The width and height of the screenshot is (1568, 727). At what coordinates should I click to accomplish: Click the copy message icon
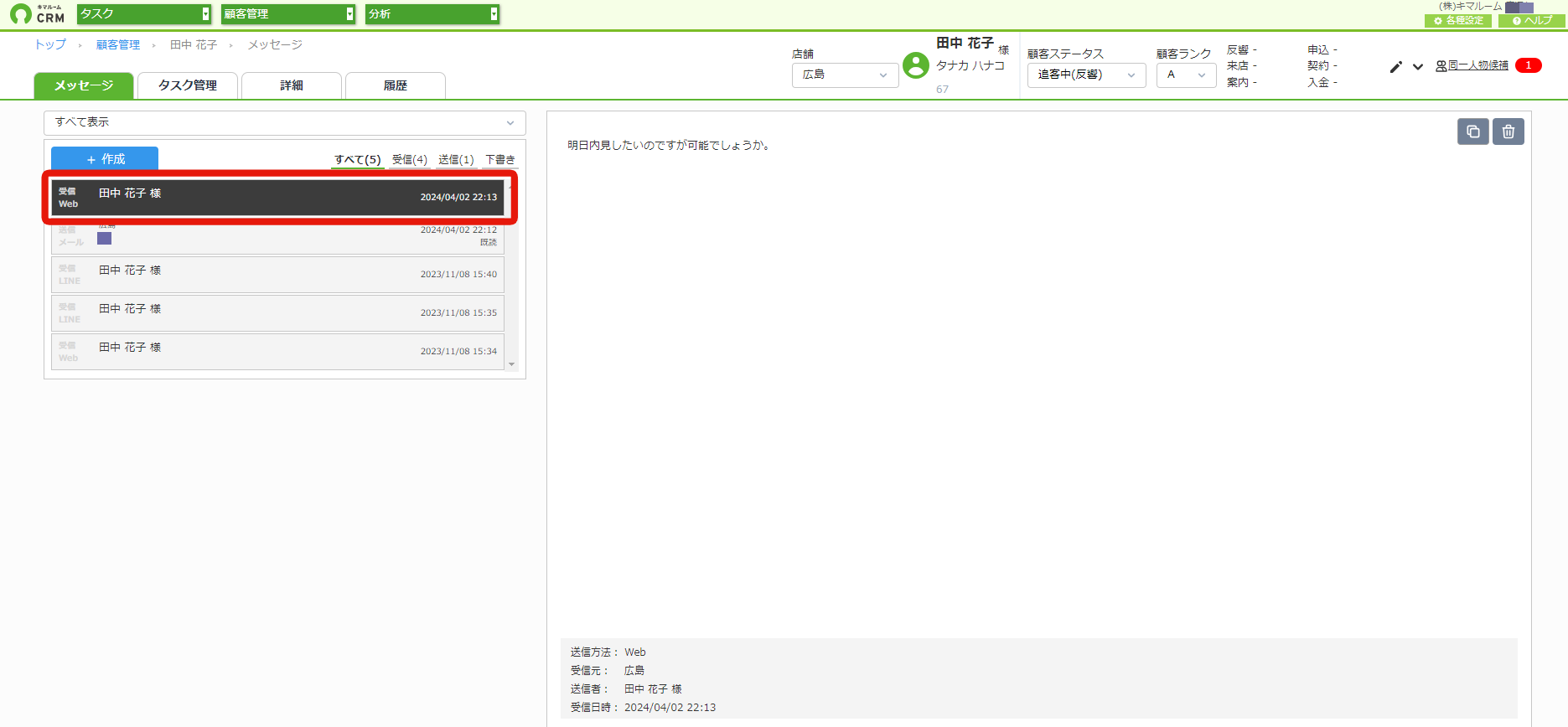tap(1473, 131)
